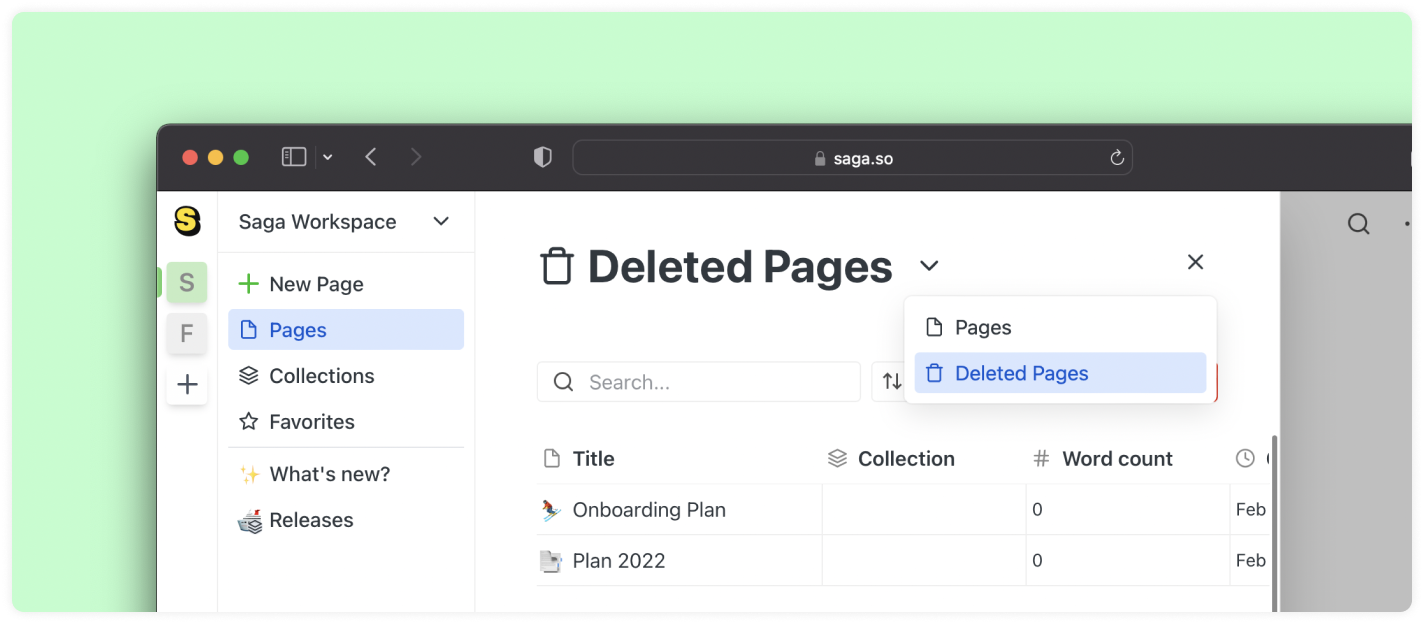The width and height of the screenshot is (1424, 624).
Task: Open Favorites in the sidebar
Action: click(311, 422)
